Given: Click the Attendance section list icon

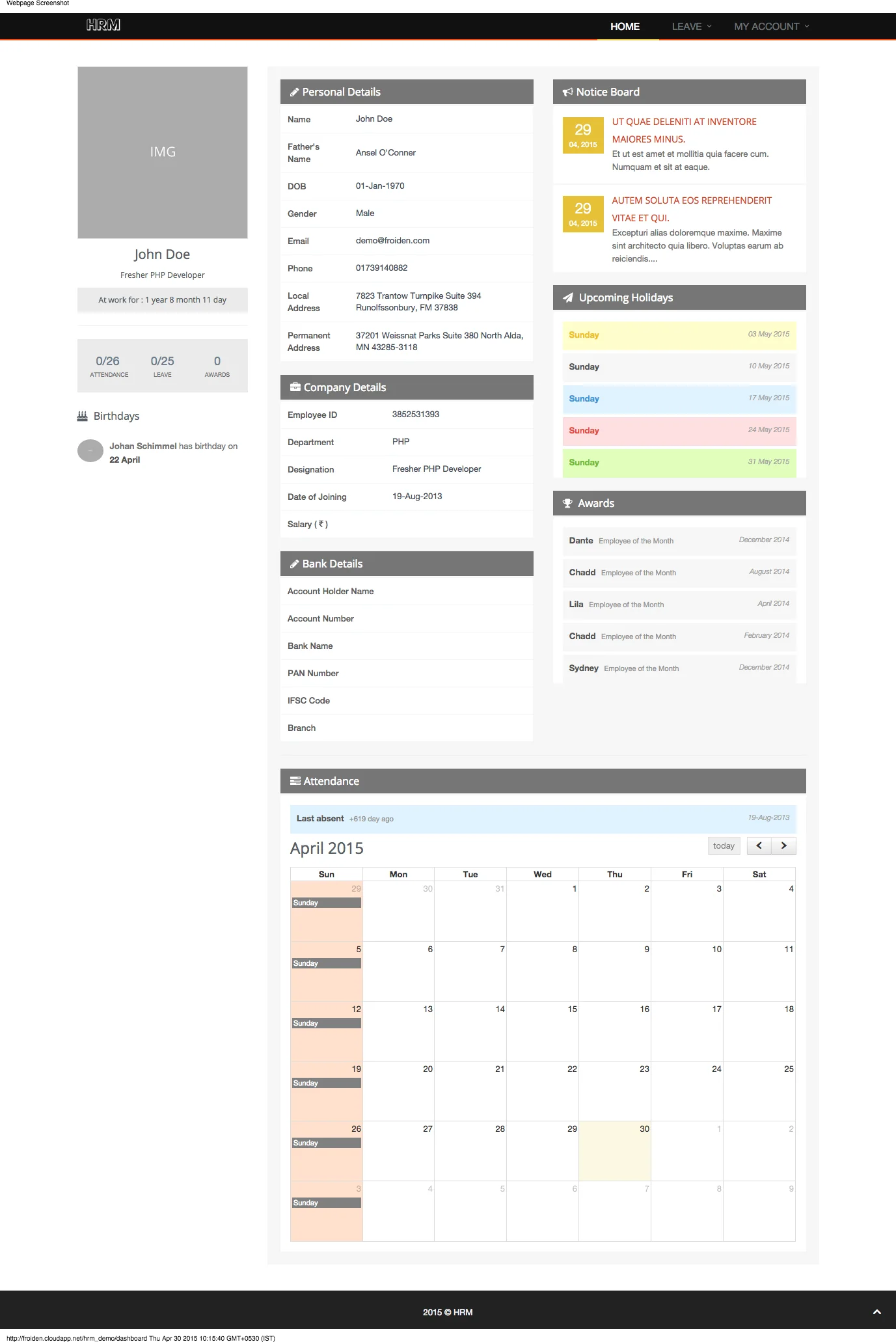Looking at the screenshot, I should (x=295, y=781).
